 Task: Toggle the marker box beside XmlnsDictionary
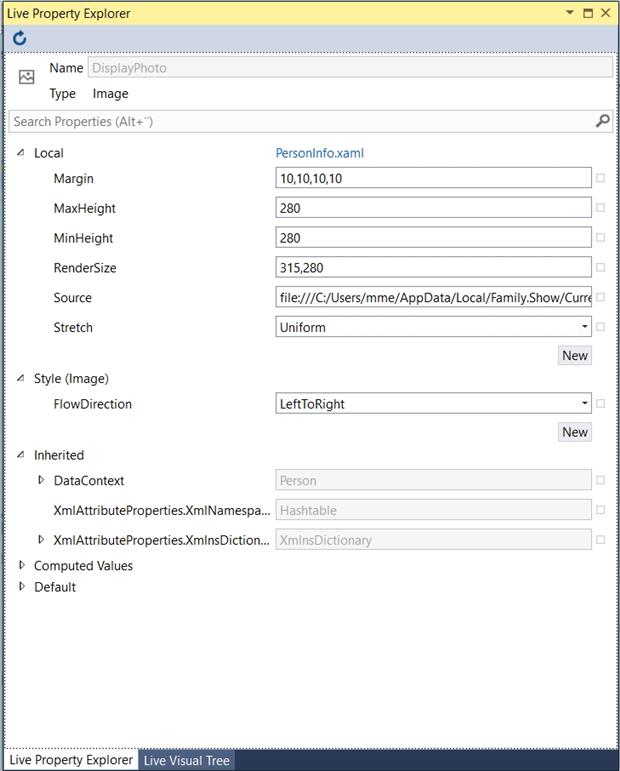600,540
